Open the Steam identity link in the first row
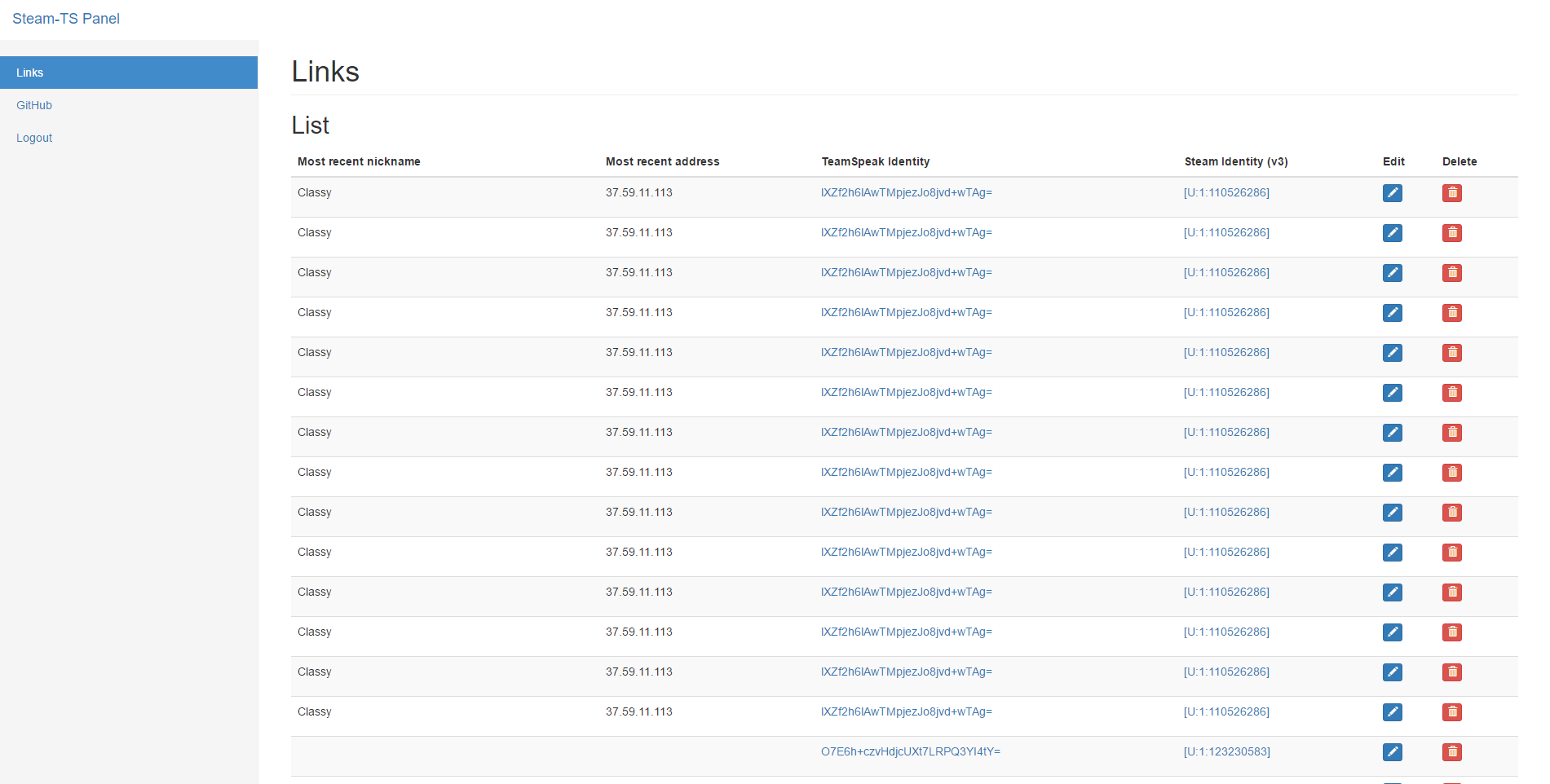 tap(1227, 192)
